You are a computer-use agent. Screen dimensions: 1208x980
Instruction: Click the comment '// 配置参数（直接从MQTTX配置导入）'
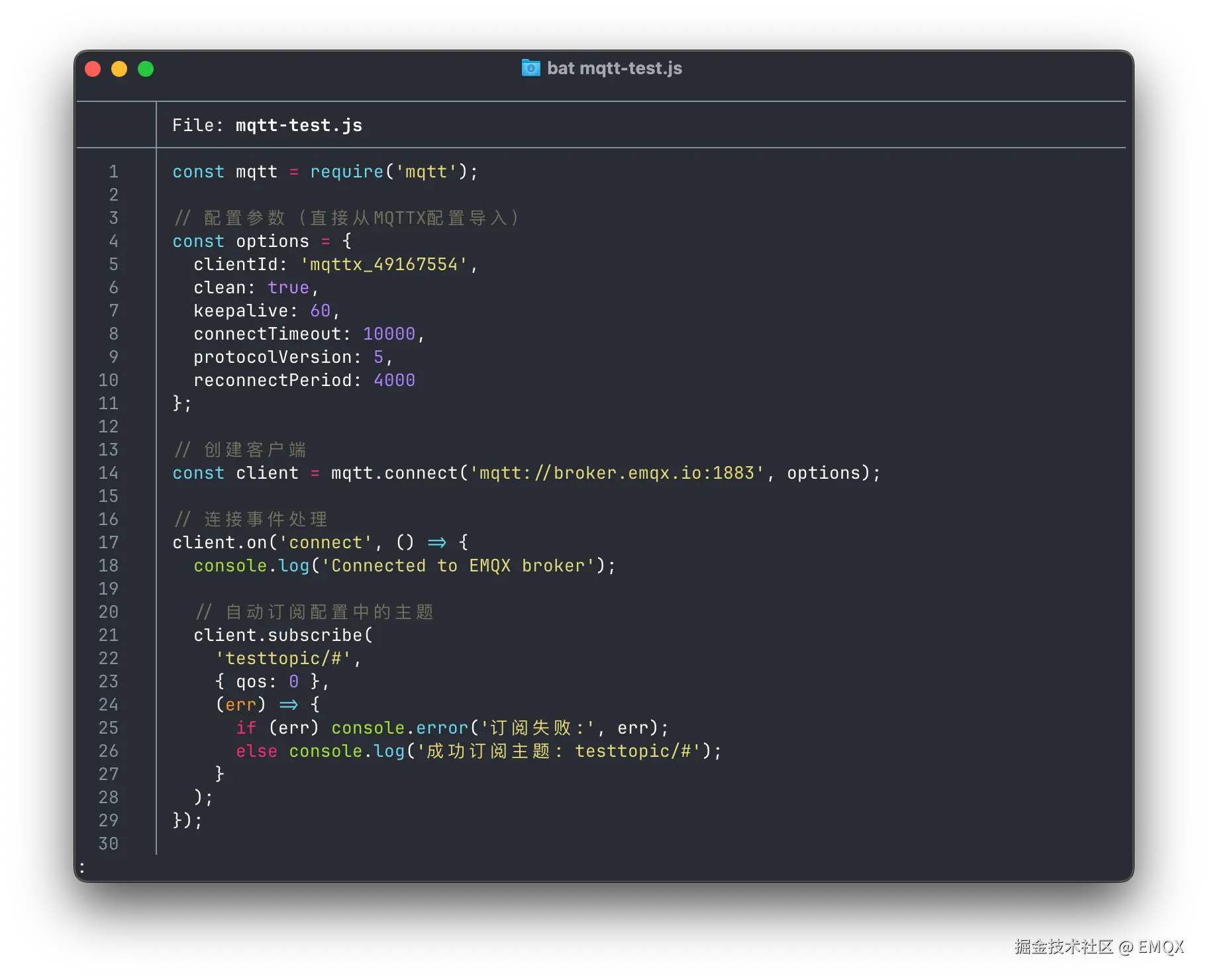[x=346, y=218]
